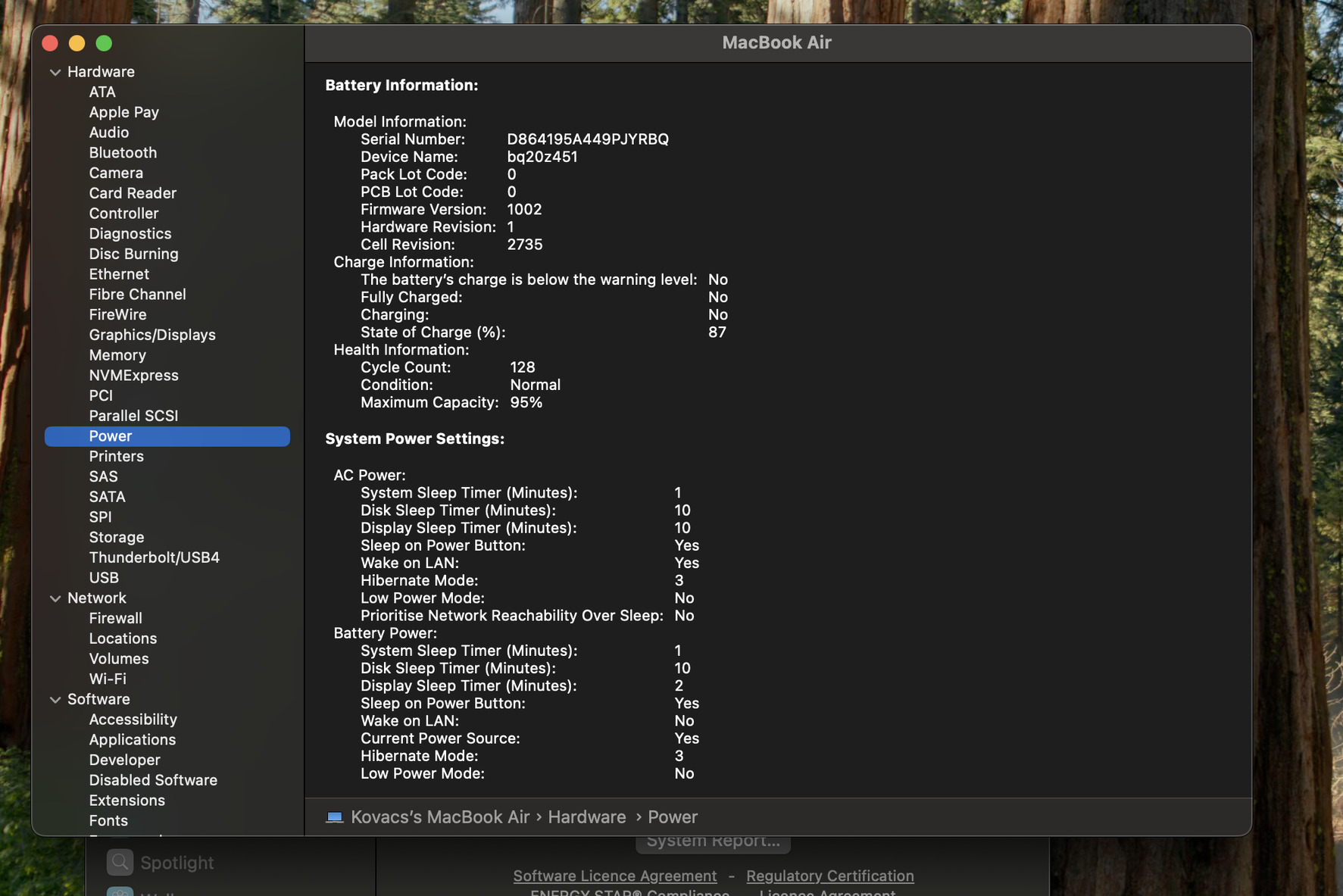Select SATA in the sidebar

coord(107,497)
